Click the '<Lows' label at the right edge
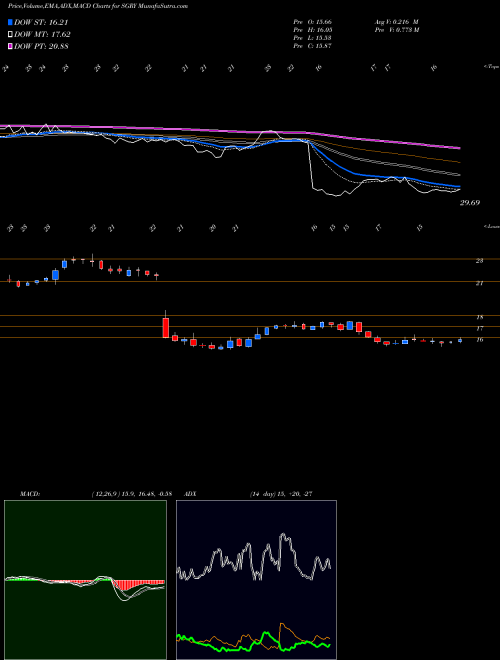The width and height of the screenshot is (500, 660). pyautogui.click(x=492, y=226)
